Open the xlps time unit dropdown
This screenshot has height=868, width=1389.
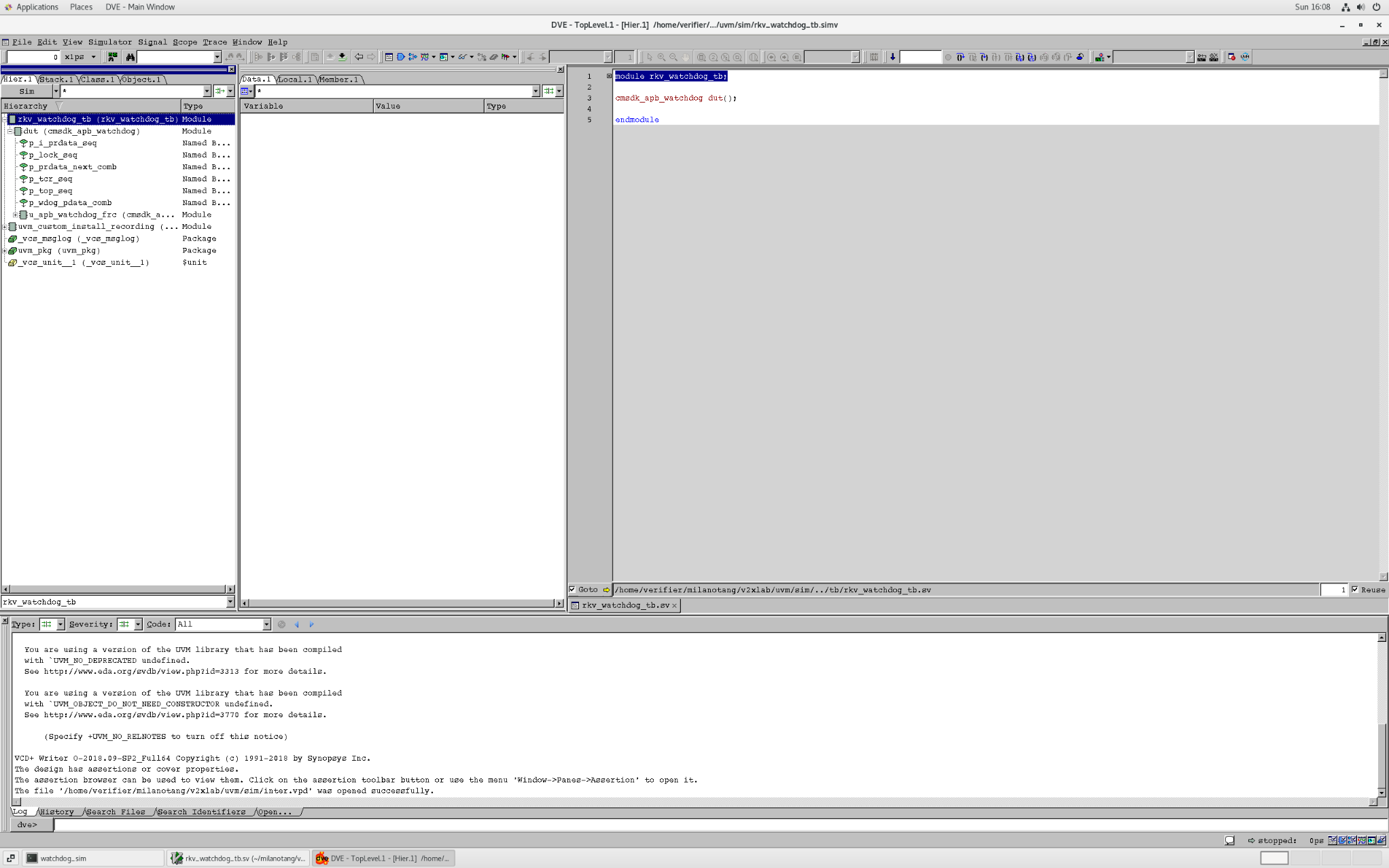click(x=93, y=57)
